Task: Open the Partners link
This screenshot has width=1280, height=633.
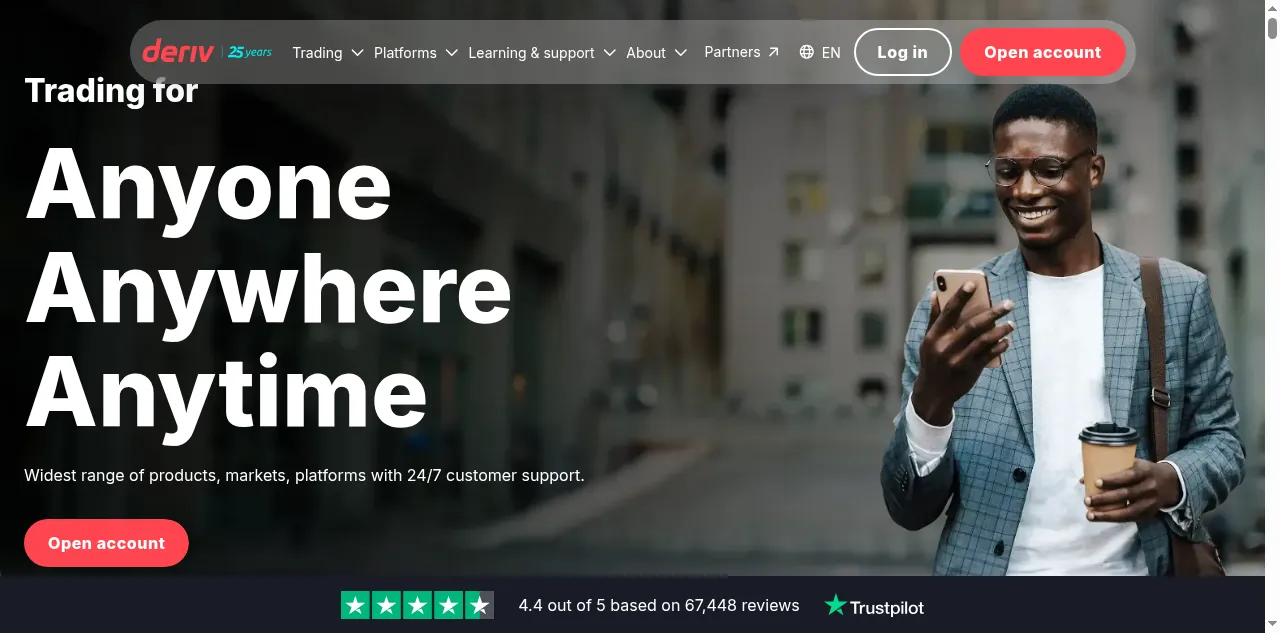Action: 742,52
